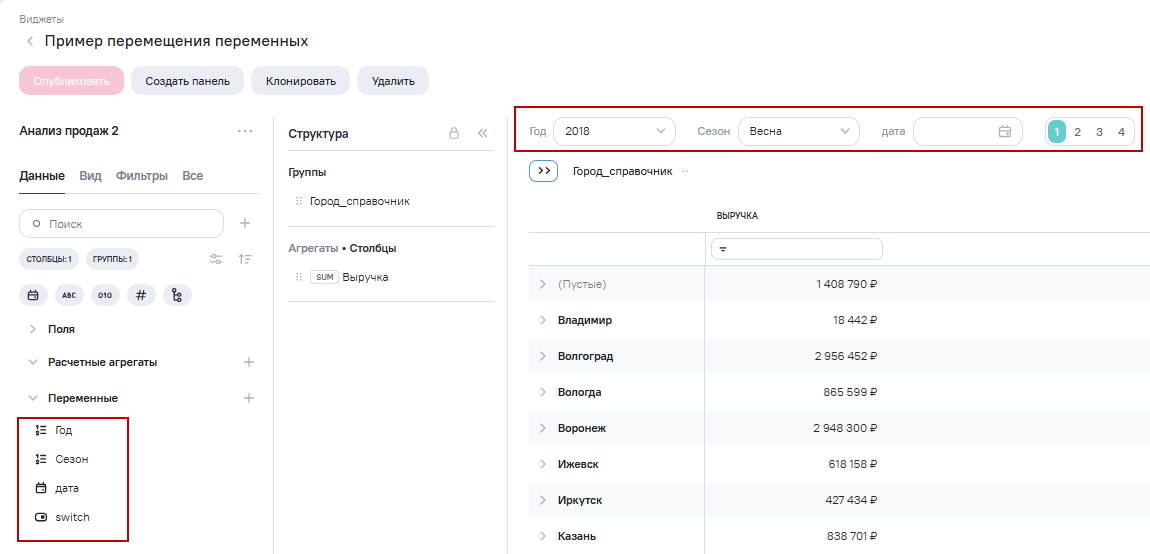Image resolution: width=1150 pixels, height=554 pixels.
Task: Filter fields by 010 binary type
Action: point(105,295)
